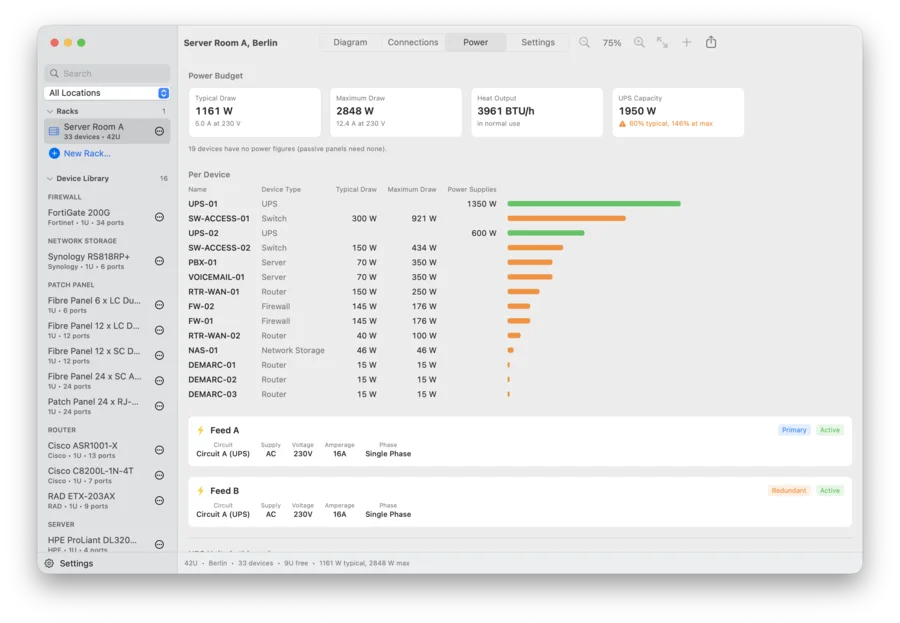The height and width of the screenshot is (623, 900).
Task: Click the plus add icon in toolbar
Action: pos(686,42)
